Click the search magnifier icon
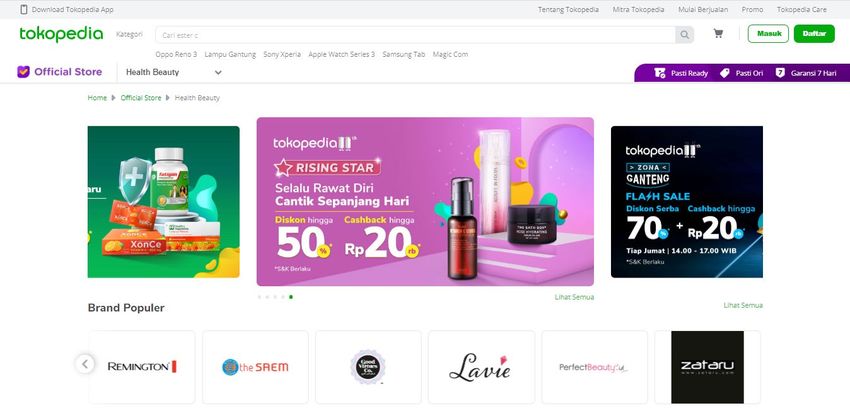Viewport: 850px width, 413px height. [685, 35]
